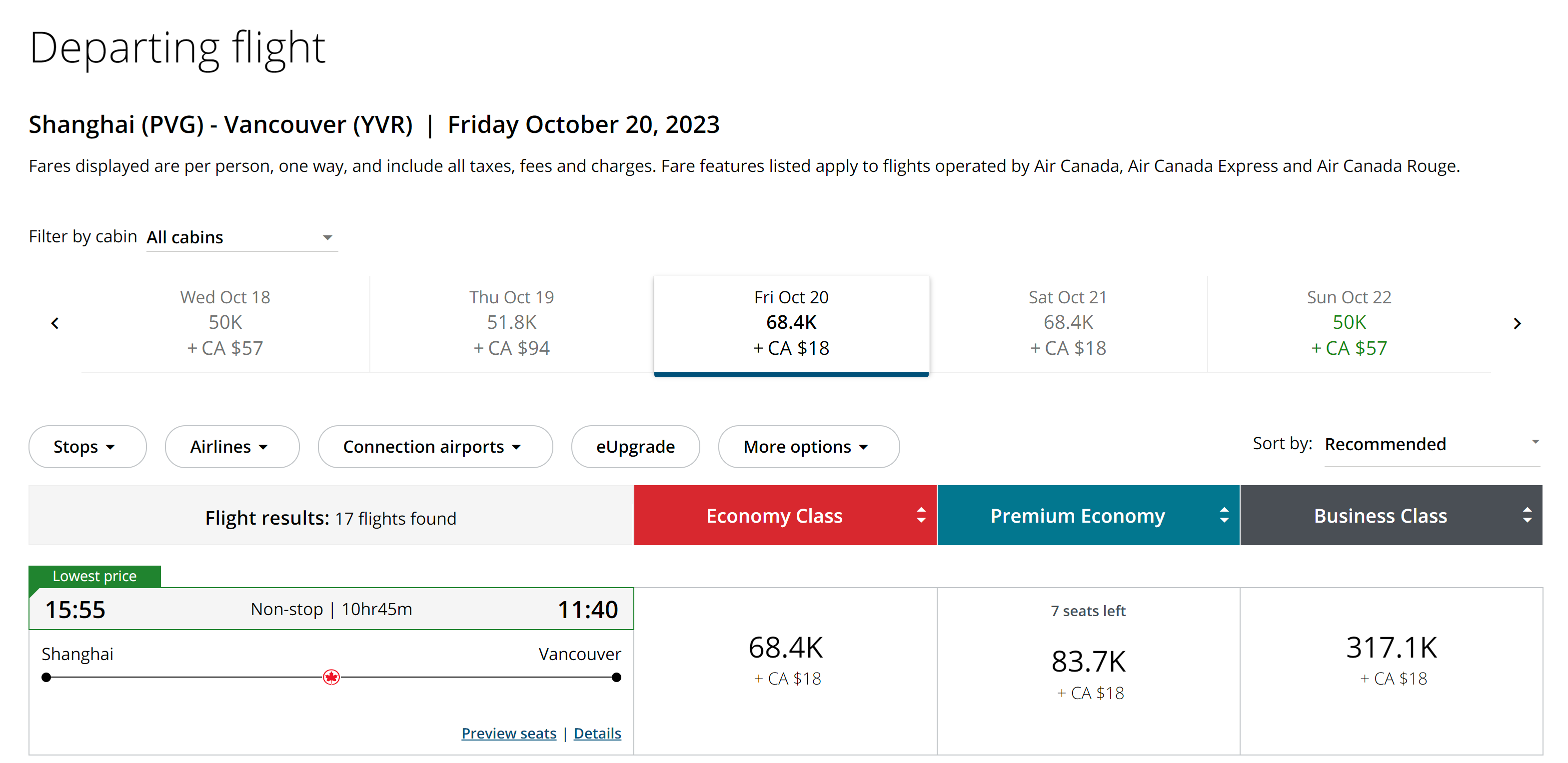This screenshot has width=1568, height=763.
Task: Select the Sun Oct 22 date tab
Action: [1350, 323]
